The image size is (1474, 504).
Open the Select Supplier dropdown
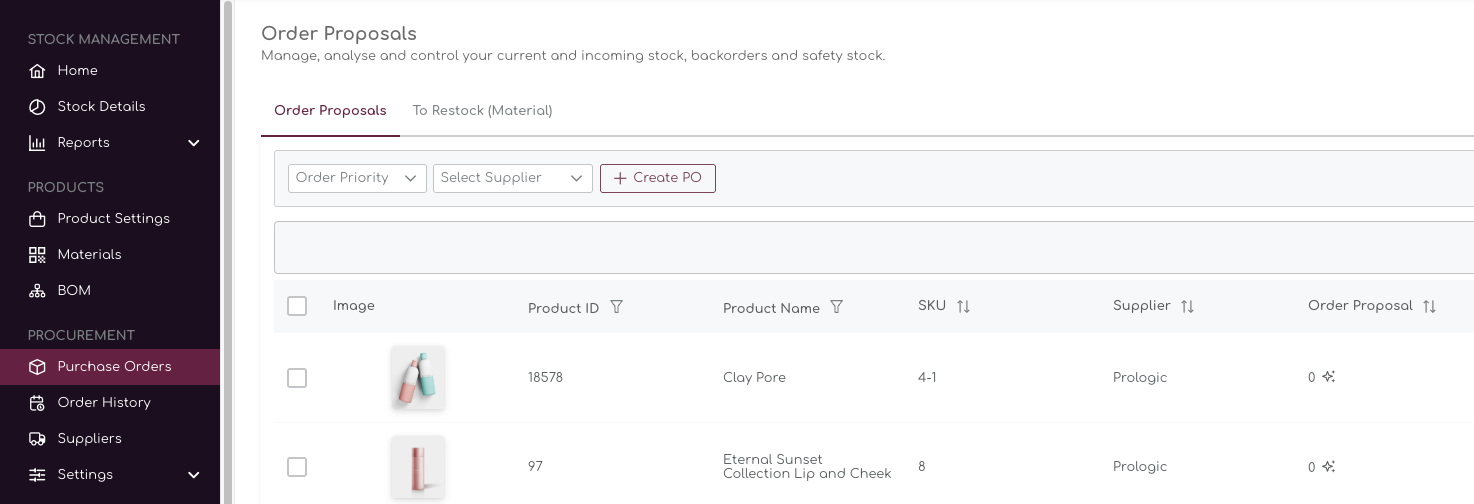[x=512, y=178]
